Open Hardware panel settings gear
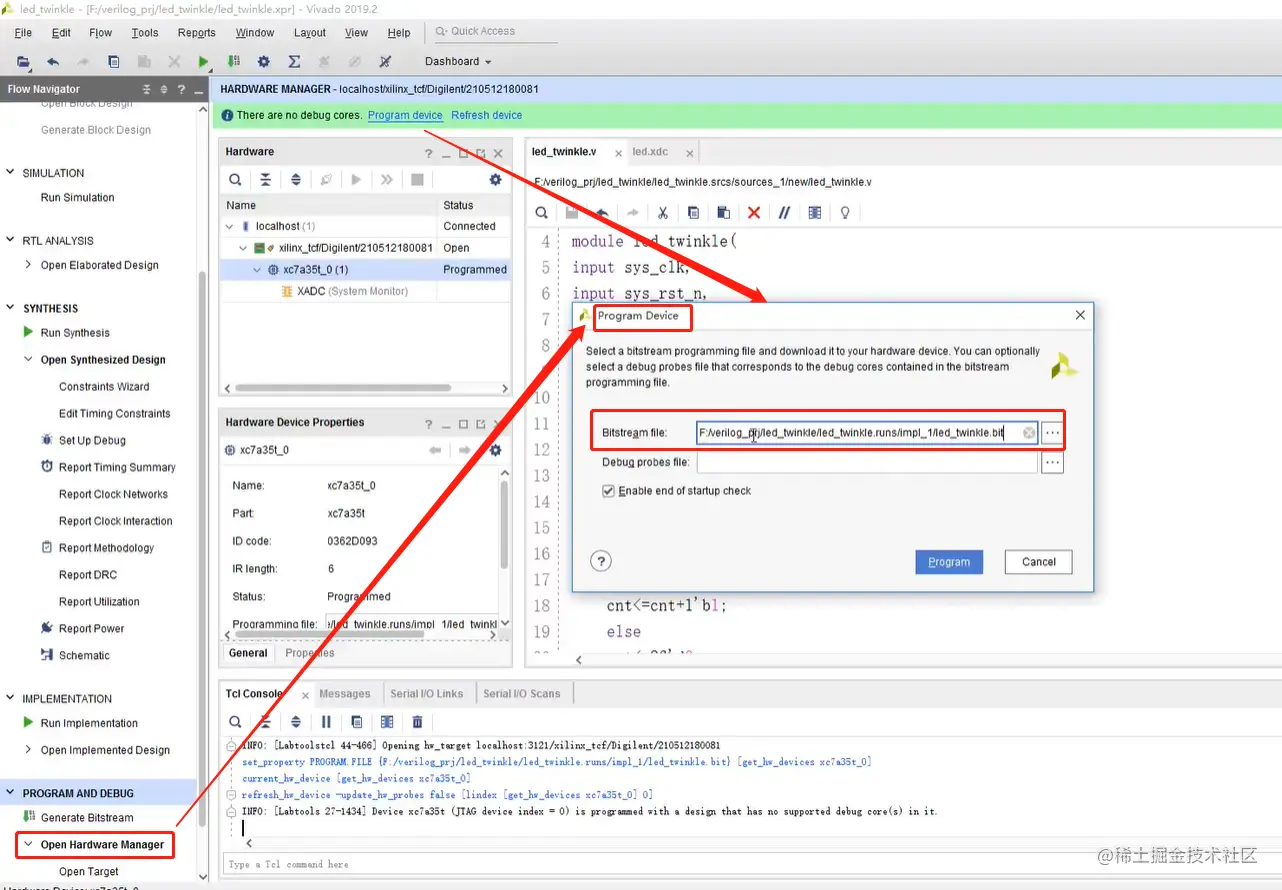This screenshot has width=1282, height=890. (x=495, y=180)
